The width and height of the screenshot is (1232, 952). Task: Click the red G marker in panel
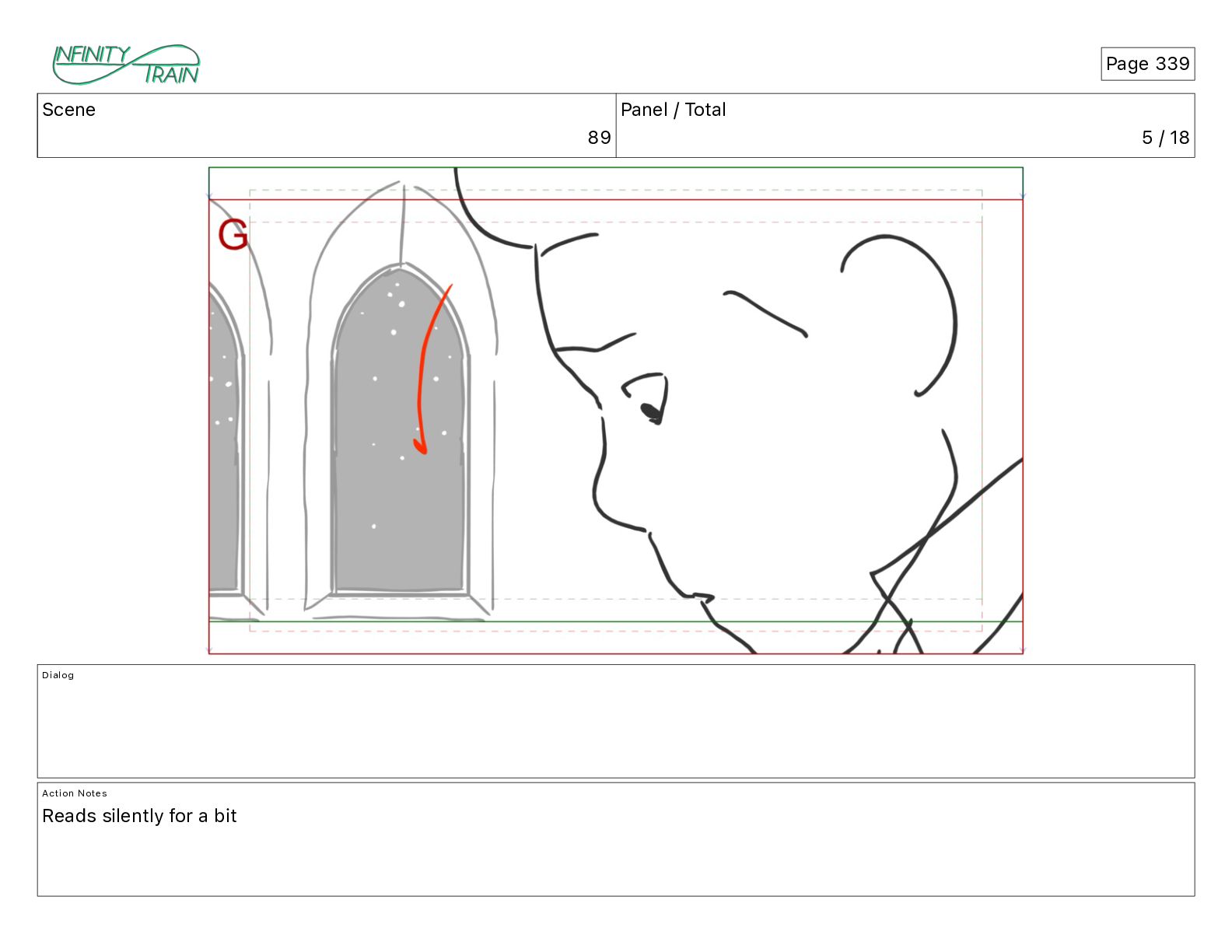coord(233,234)
